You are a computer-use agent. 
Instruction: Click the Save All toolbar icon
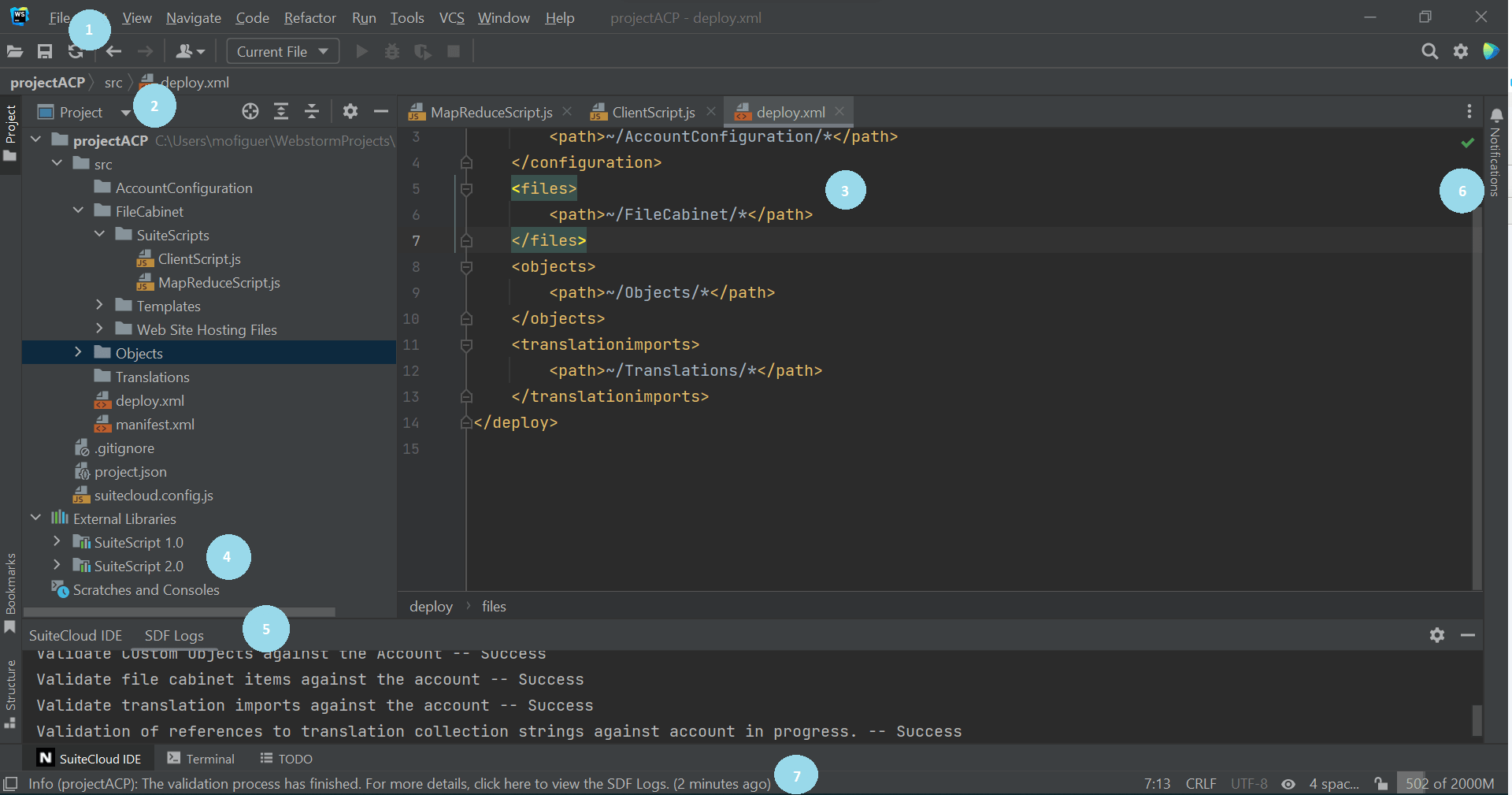tap(45, 52)
